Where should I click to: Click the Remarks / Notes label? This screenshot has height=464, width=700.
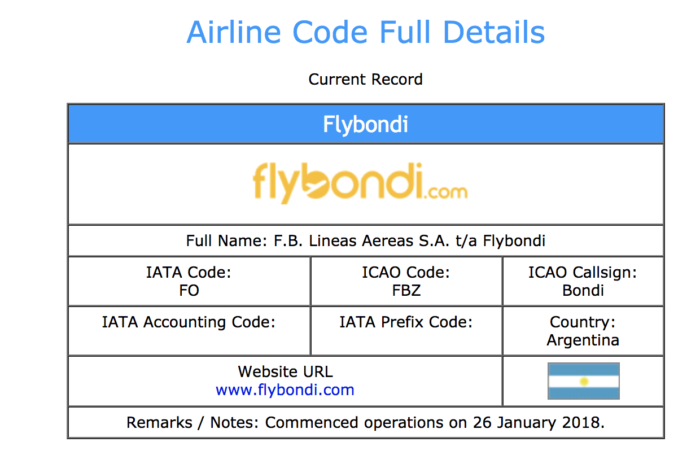pos(192,422)
